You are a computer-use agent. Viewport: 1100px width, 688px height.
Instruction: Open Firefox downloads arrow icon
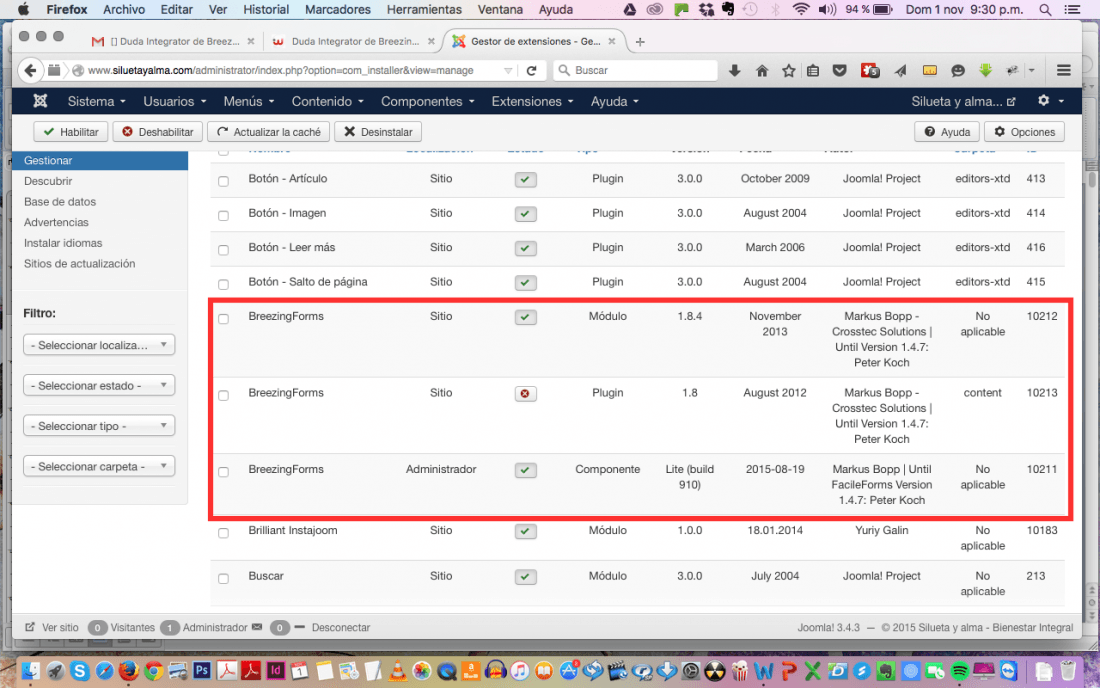[x=735, y=70]
